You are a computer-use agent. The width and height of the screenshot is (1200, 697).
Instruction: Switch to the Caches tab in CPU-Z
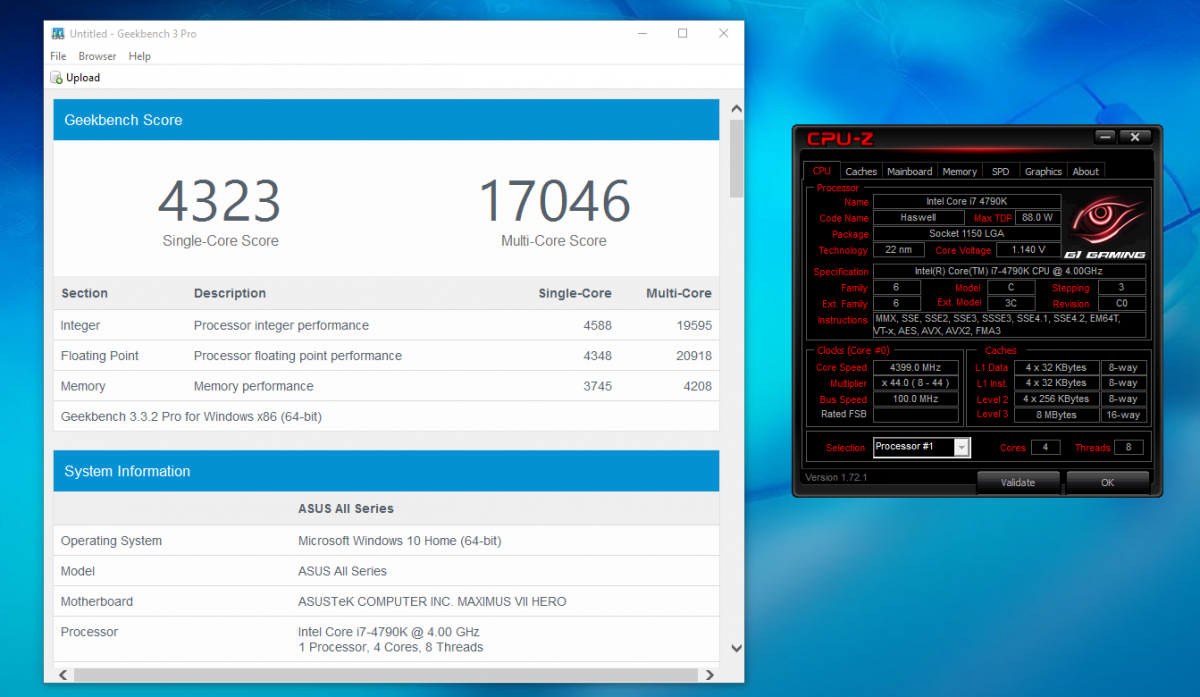pos(861,171)
